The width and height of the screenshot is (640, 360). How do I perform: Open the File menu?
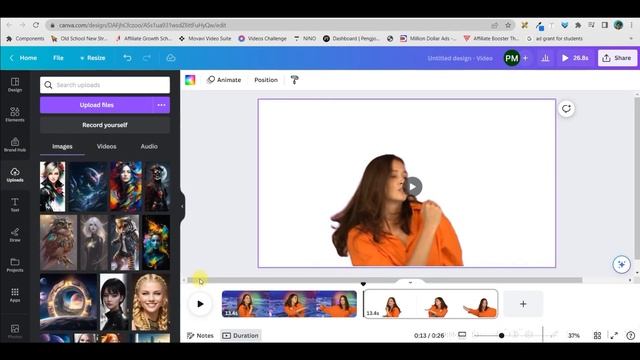tap(58, 58)
